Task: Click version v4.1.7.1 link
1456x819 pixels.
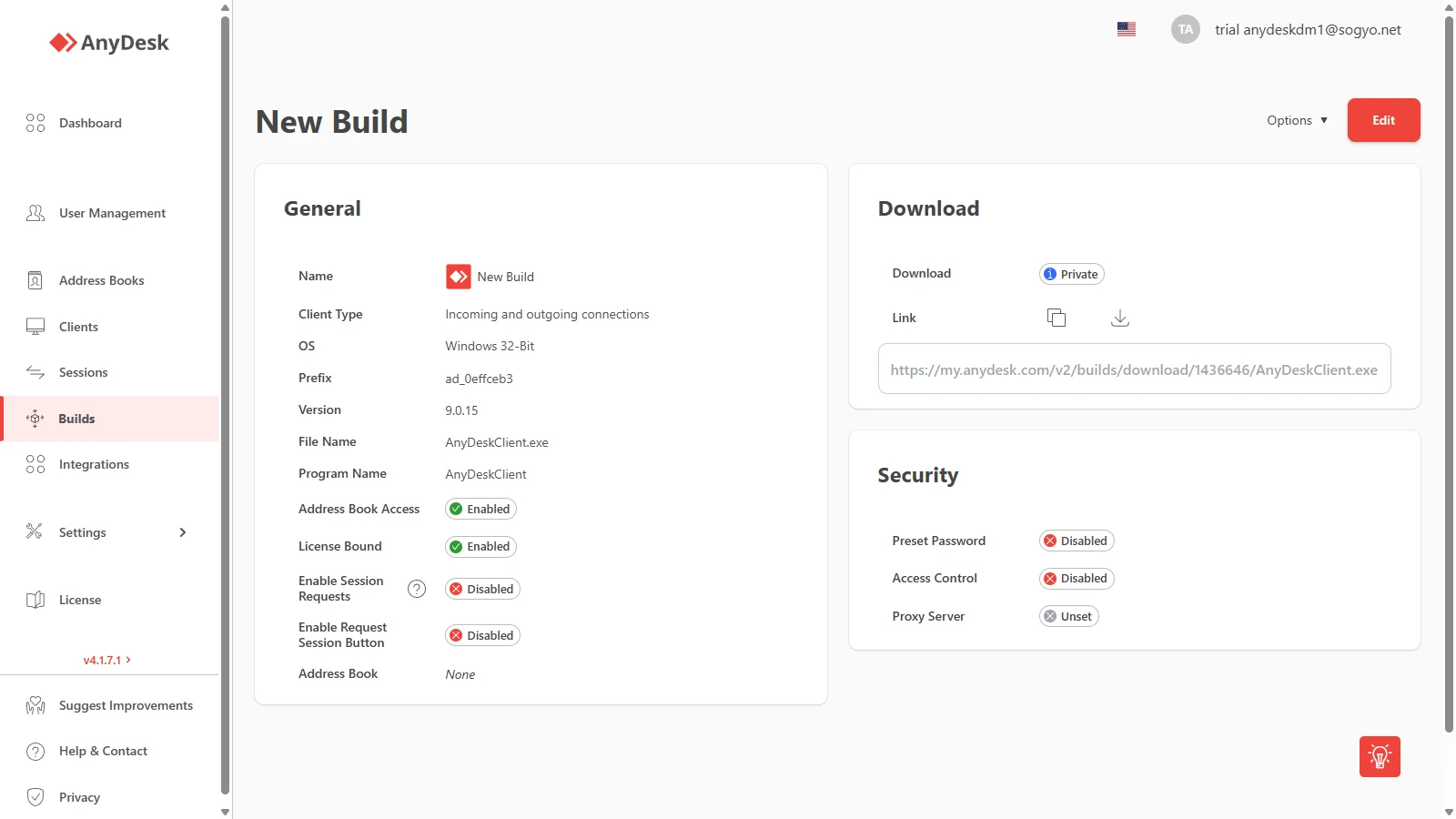Action: coord(107,660)
